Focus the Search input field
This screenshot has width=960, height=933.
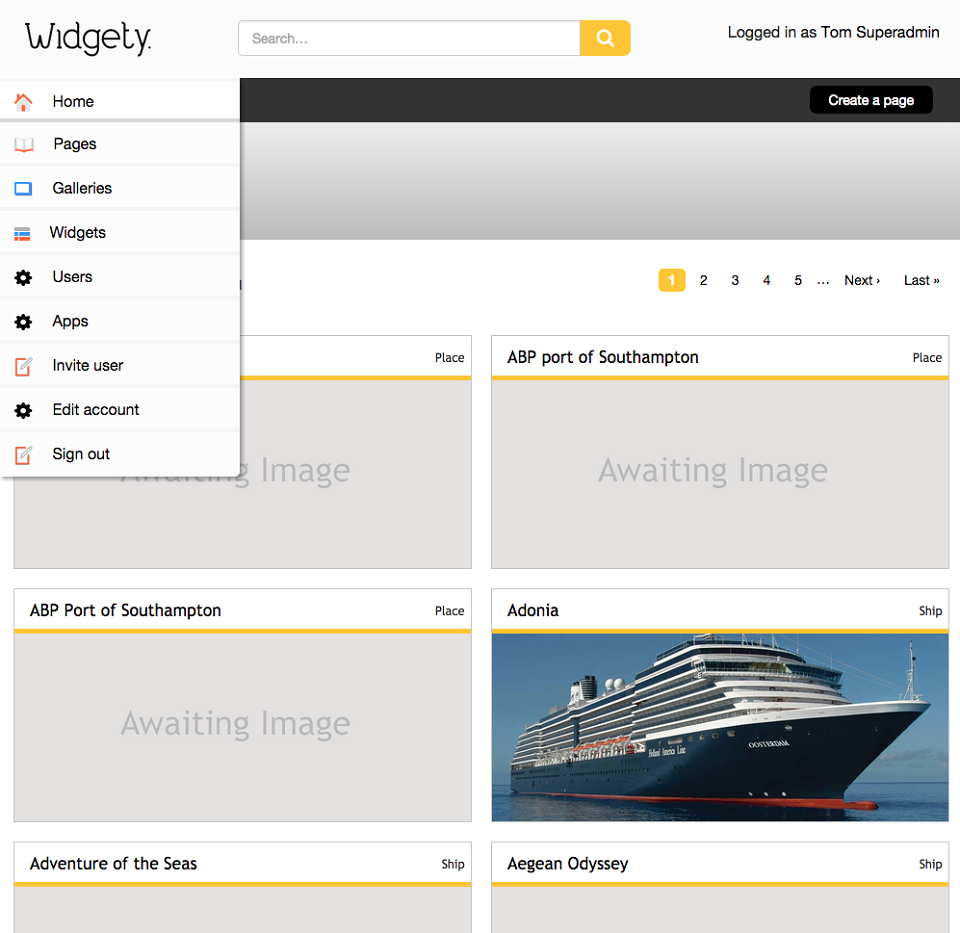[409, 38]
